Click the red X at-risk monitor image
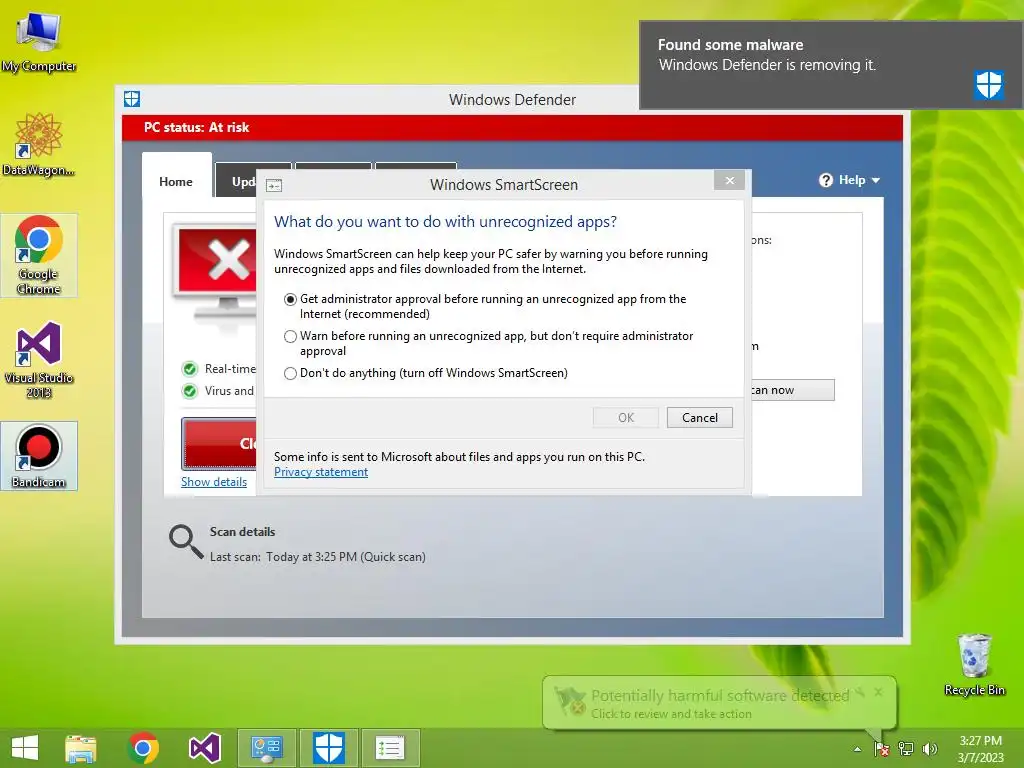1024x768 pixels. pos(216,271)
